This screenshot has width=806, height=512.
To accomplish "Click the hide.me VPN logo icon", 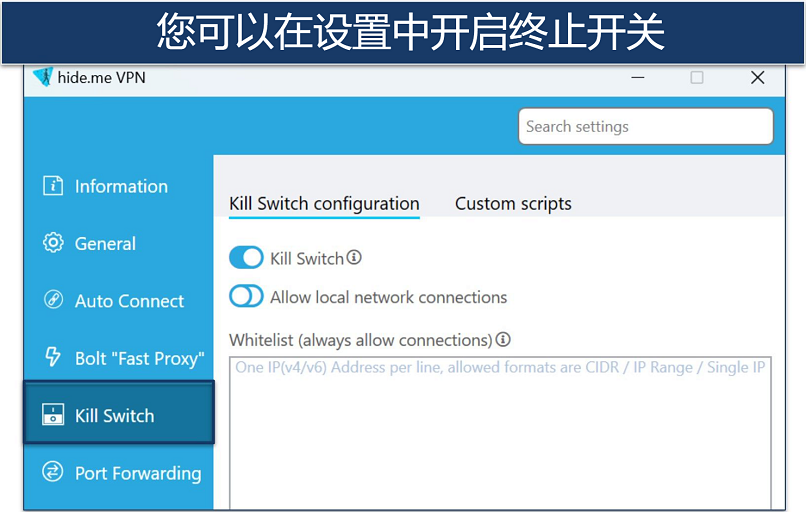I will [x=42, y=78].
